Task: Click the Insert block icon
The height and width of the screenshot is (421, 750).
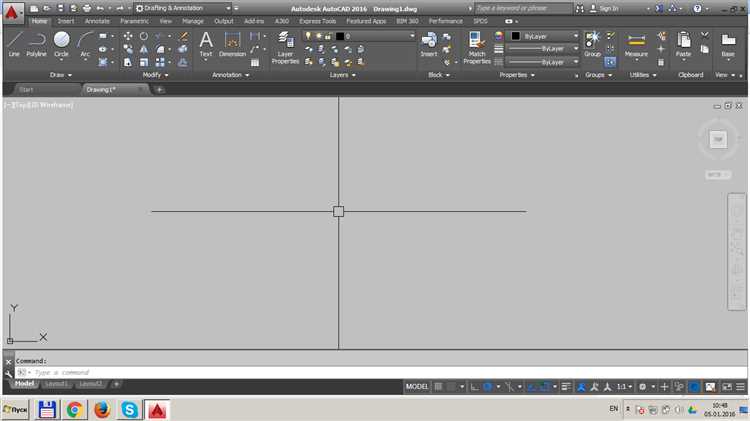Action: pos(429,43)
